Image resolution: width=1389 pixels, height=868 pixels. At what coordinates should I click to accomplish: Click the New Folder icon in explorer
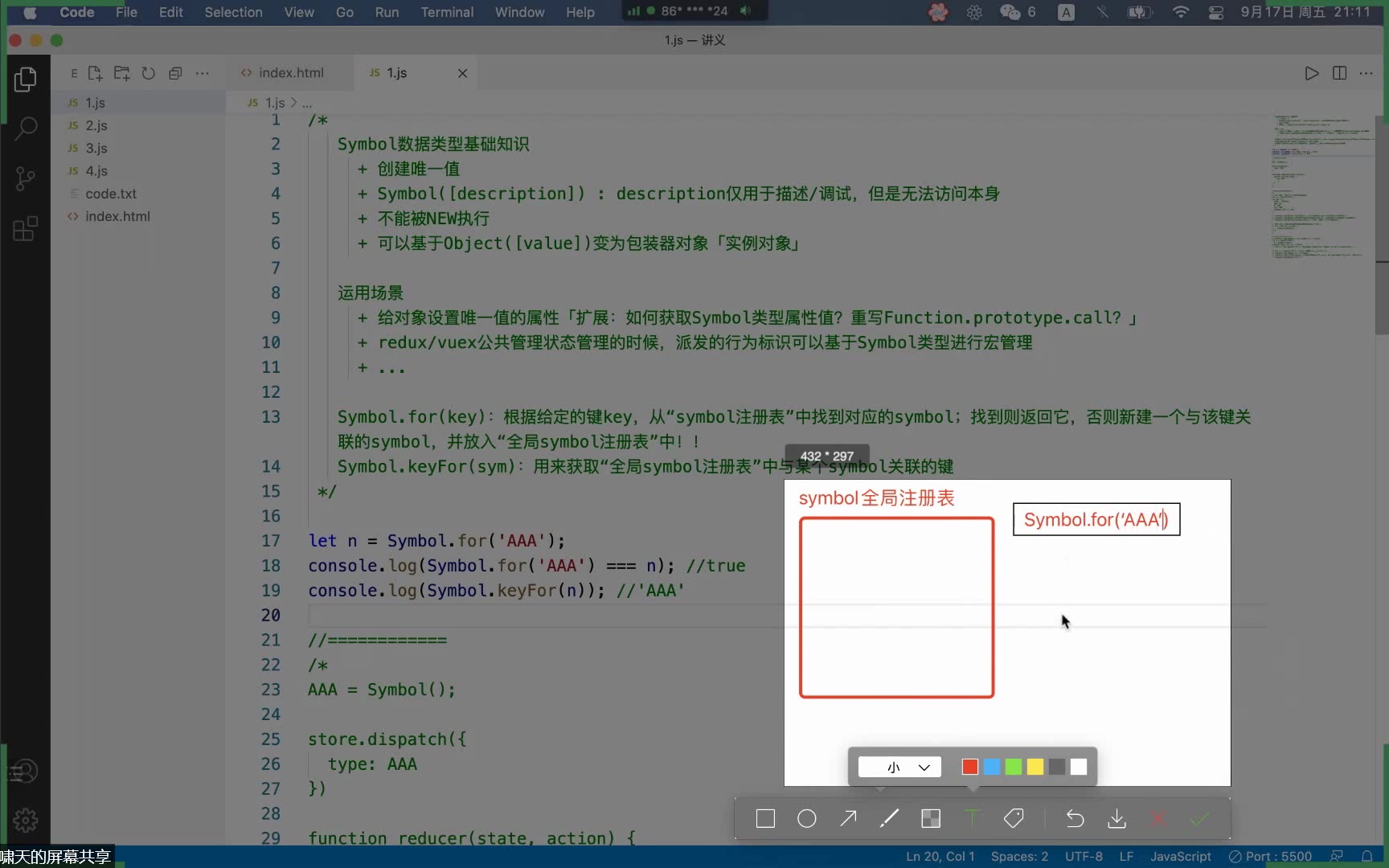121,73
